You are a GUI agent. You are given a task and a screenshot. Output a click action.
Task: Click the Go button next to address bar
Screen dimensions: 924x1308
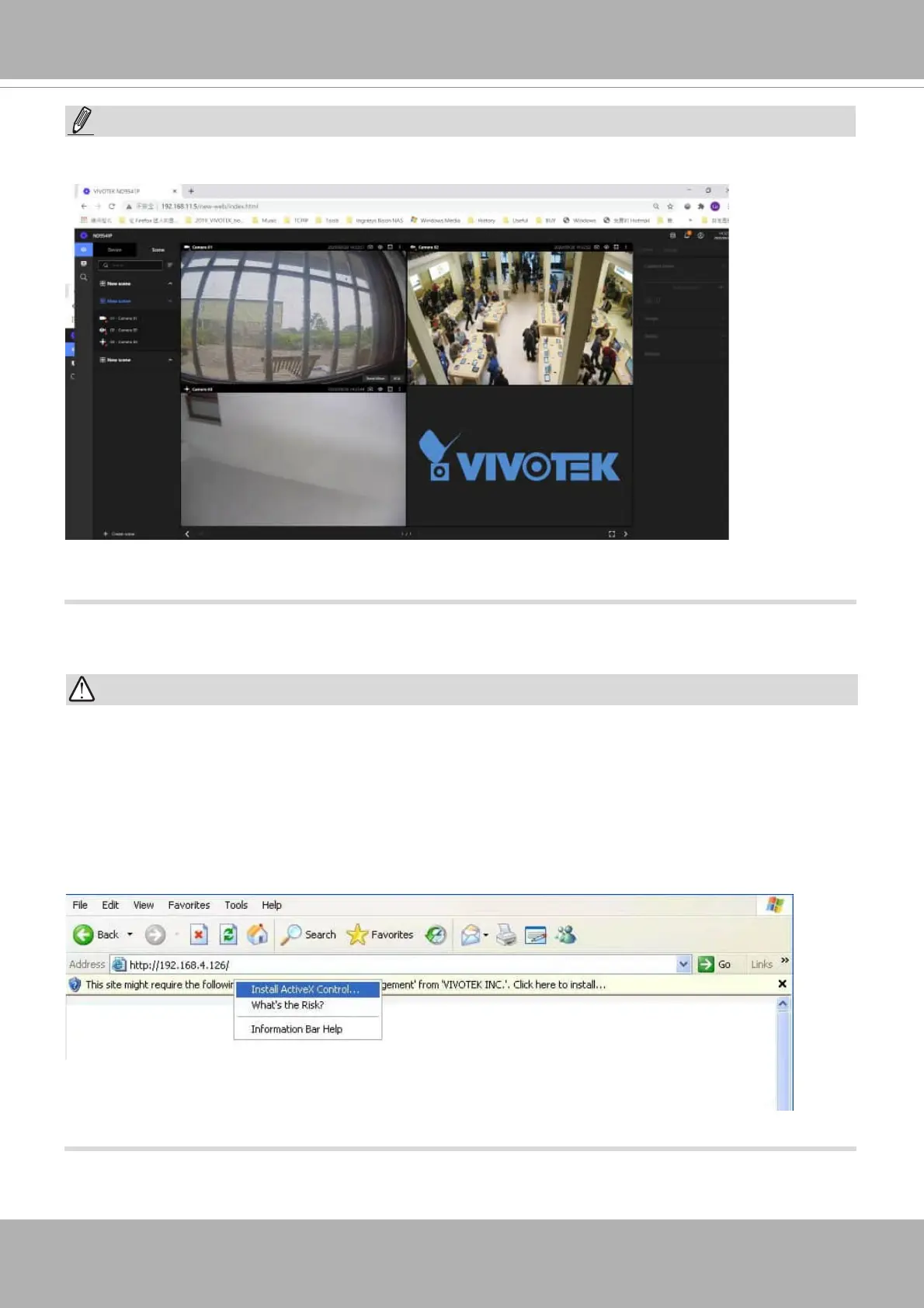coord(715,965)
